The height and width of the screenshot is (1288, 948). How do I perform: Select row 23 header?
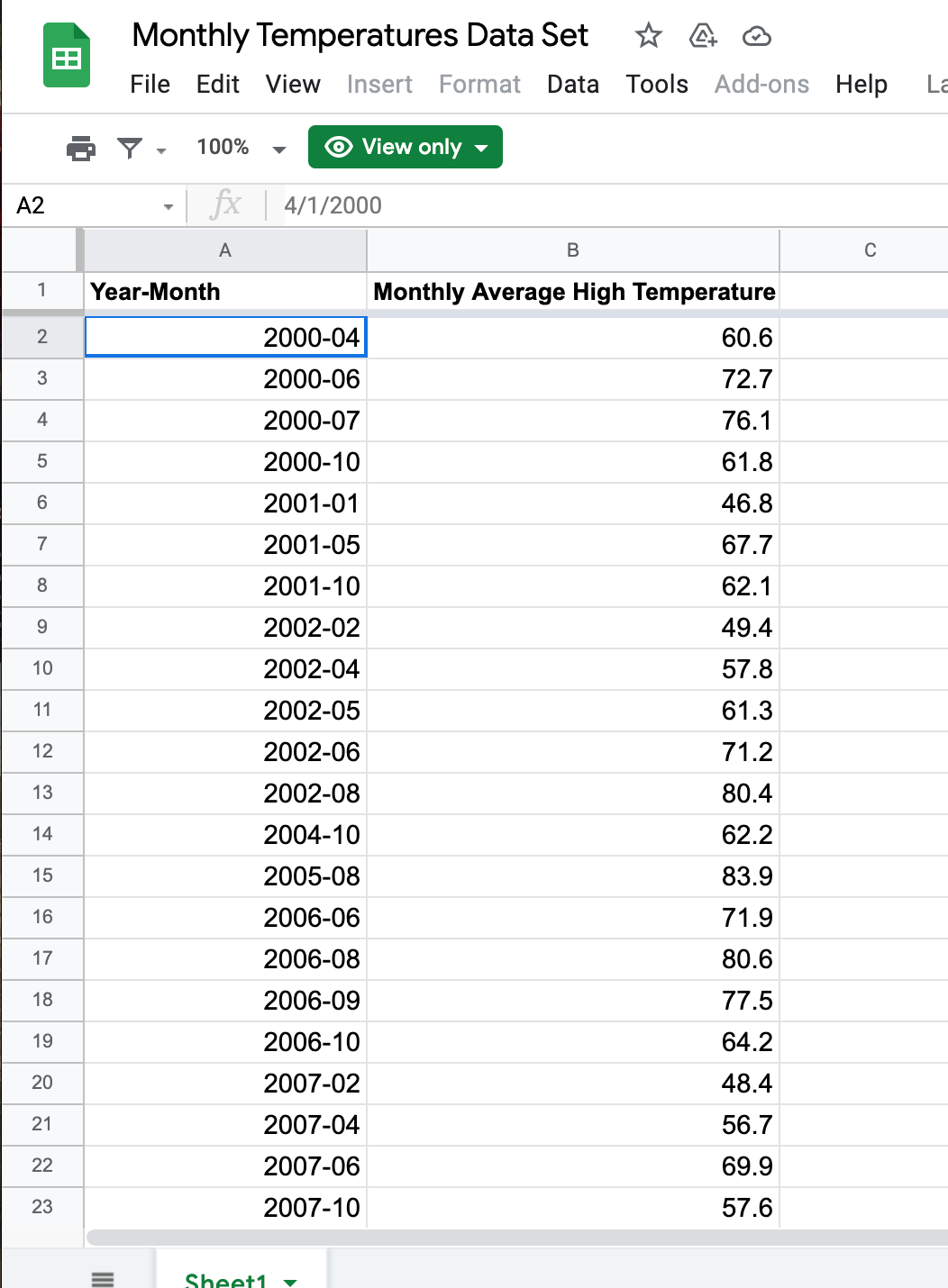coord(42,1207)
